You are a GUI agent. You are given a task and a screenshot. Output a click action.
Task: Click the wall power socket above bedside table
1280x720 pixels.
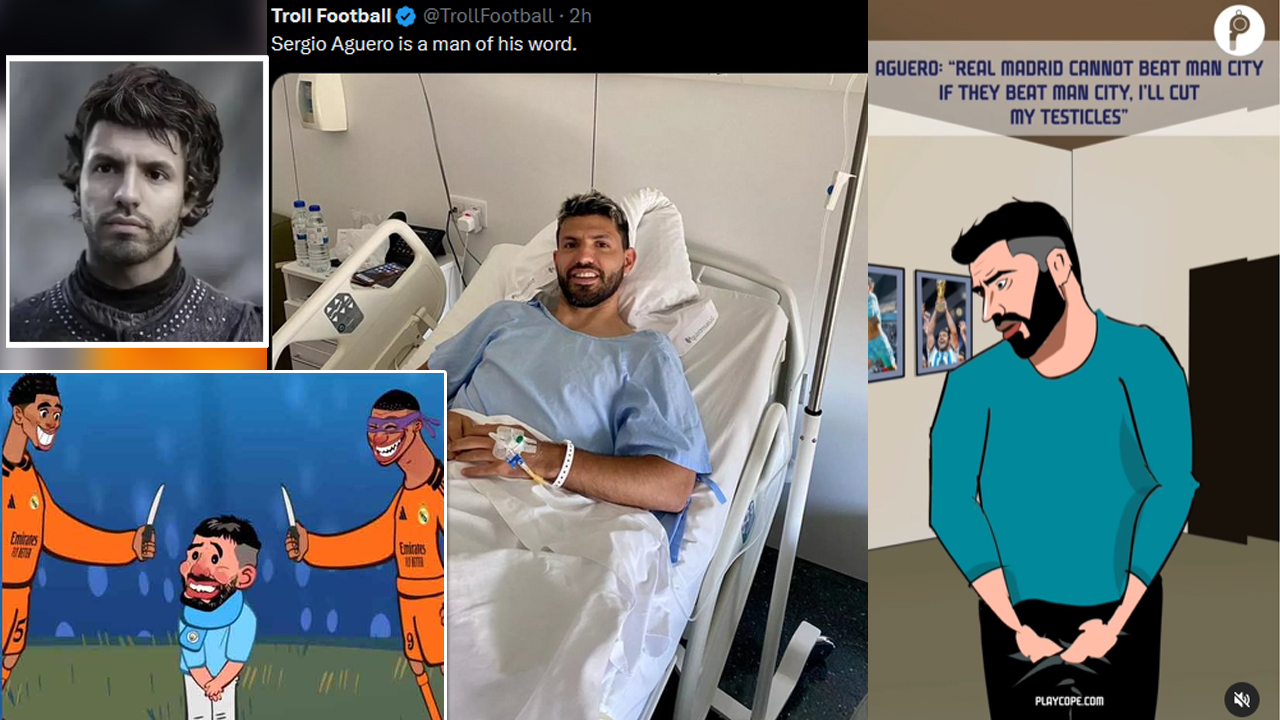click(468, 213)
